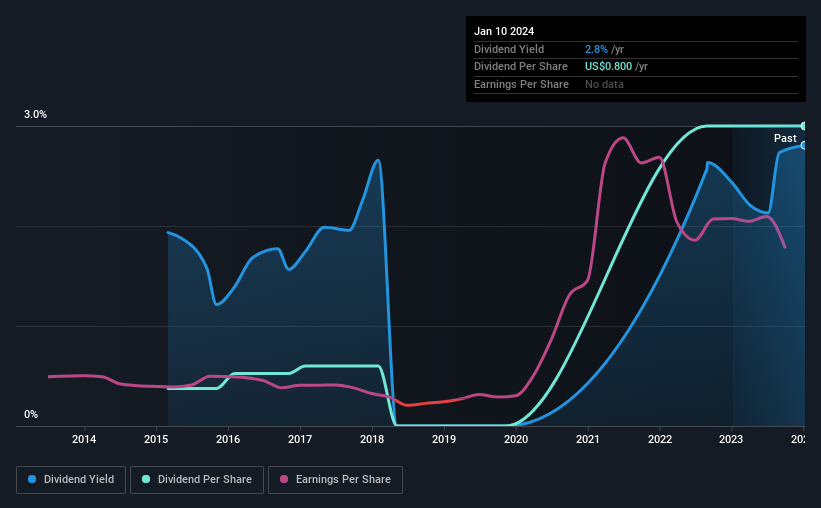Click the 2020 x-axis label

(x=516, y=439)
